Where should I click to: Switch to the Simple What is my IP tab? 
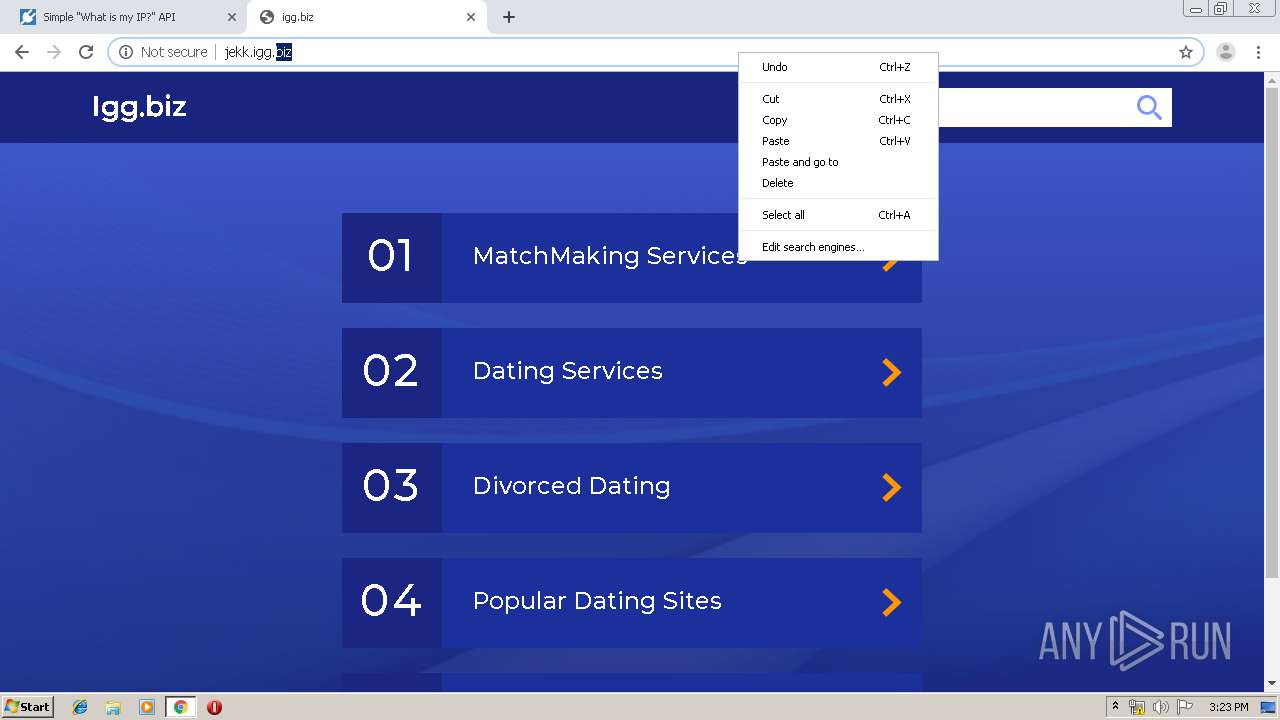[123, 17]
